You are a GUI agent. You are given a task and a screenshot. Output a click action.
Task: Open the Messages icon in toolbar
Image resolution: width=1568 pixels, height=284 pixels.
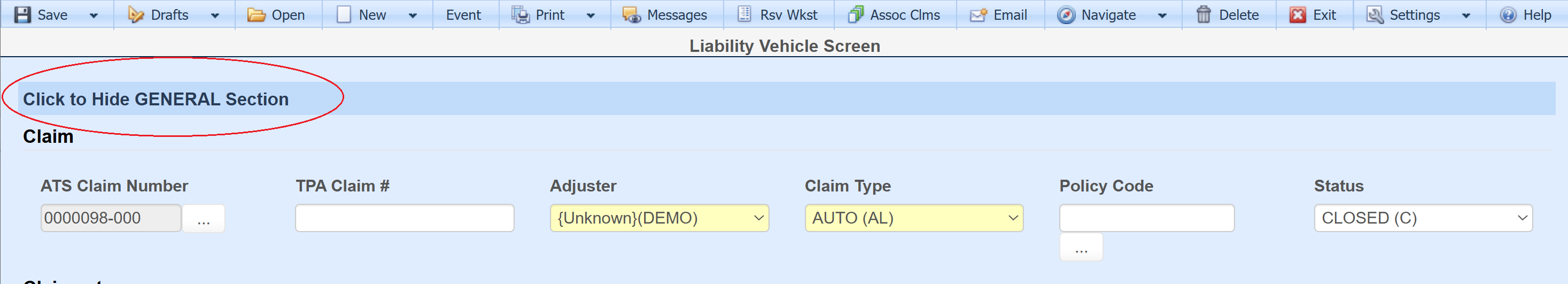tap(631, 14)
